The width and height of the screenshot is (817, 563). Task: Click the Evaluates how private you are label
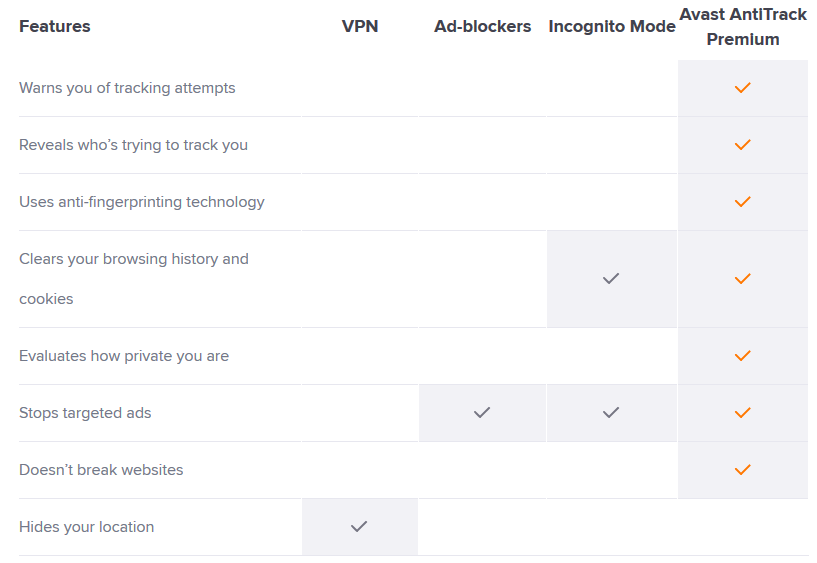pyautogui.click(x=124, y=356)
